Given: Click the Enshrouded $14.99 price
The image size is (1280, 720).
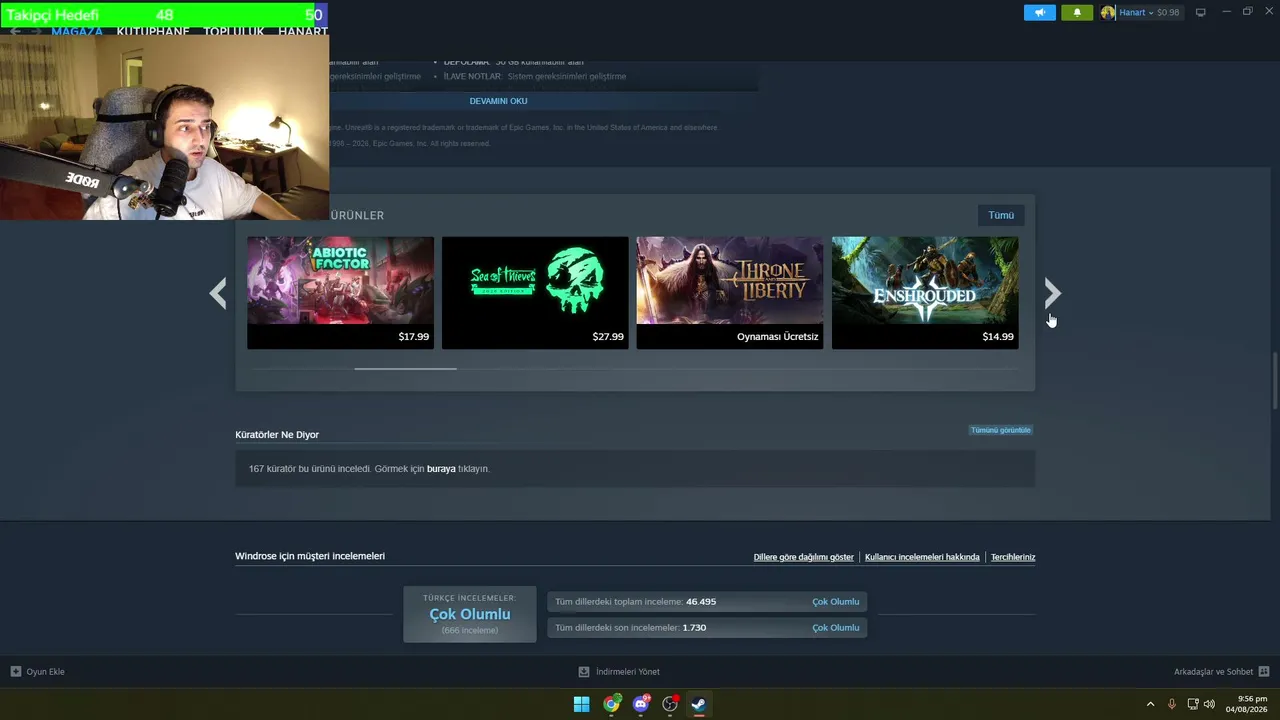Looking at the screenshot, I should (998, 337).
